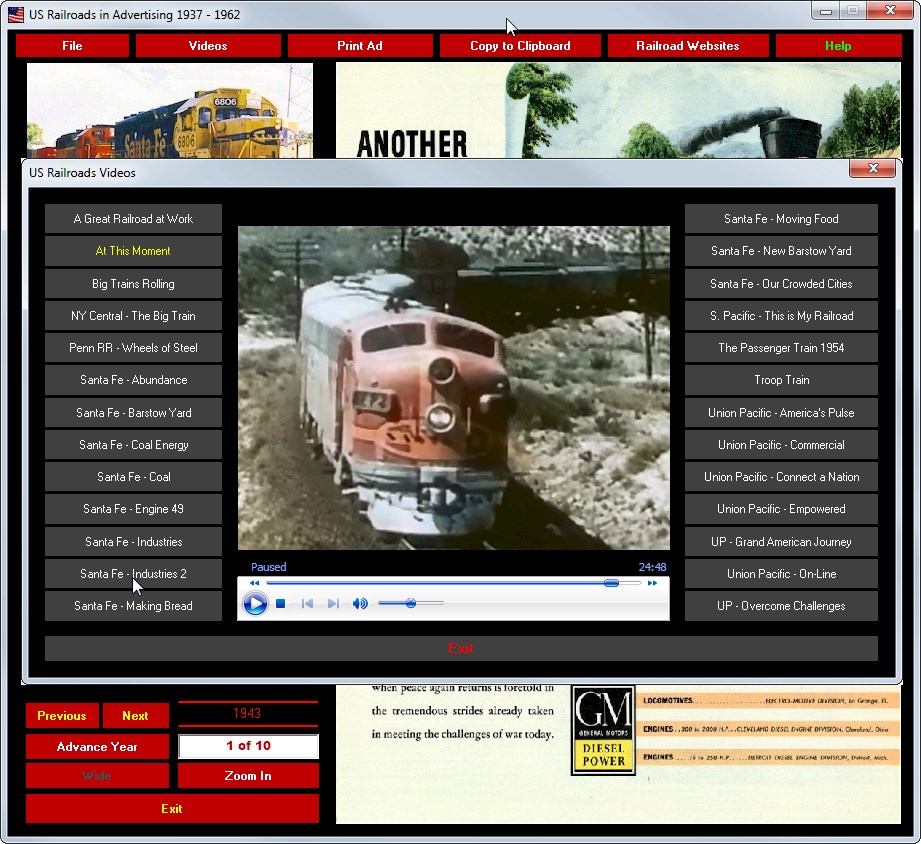Select 'Union Pacific - Empowered' video
Screen dimensions: 921x844
(781, 509)
